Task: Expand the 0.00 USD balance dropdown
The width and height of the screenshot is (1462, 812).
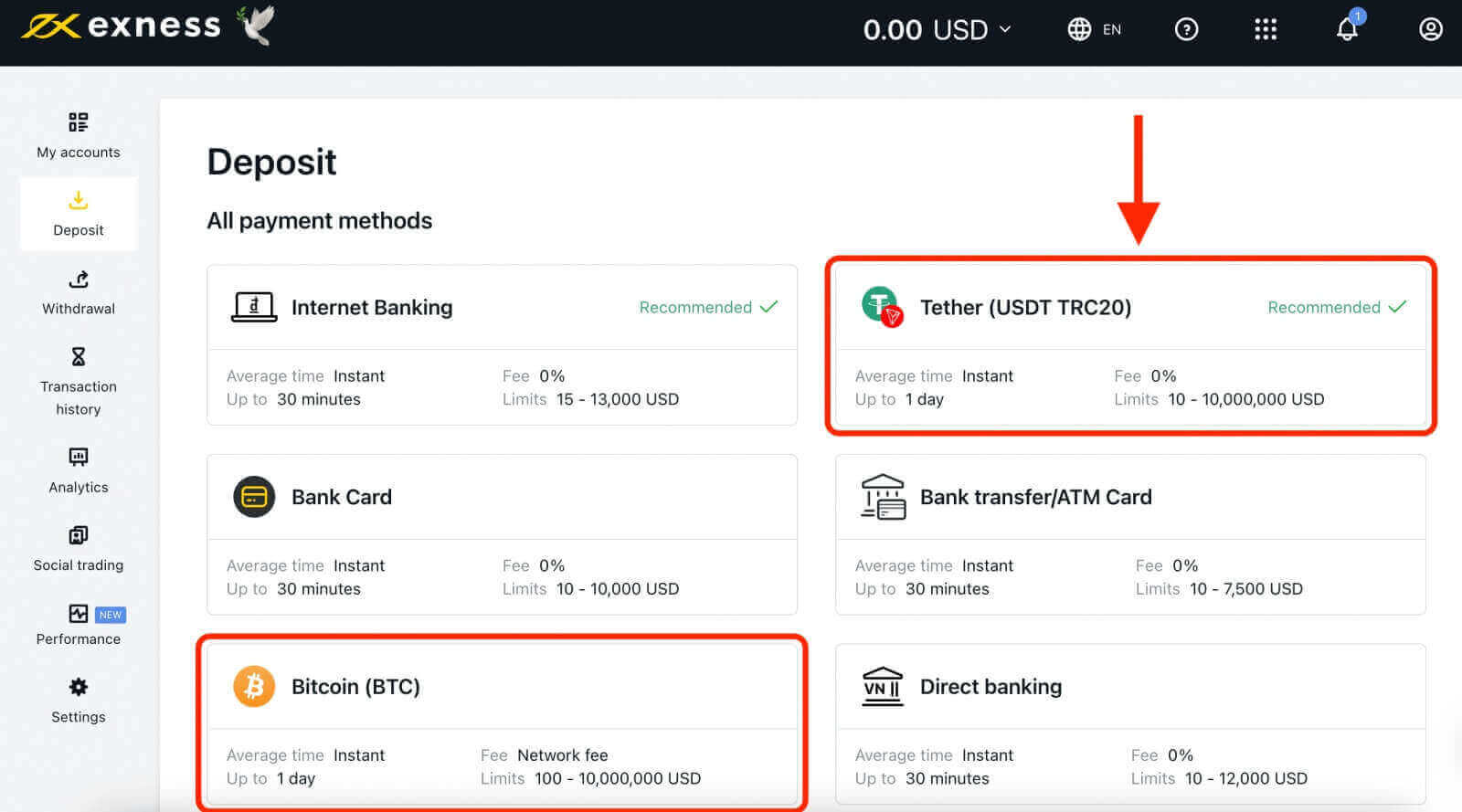Action: coord(937,29)
